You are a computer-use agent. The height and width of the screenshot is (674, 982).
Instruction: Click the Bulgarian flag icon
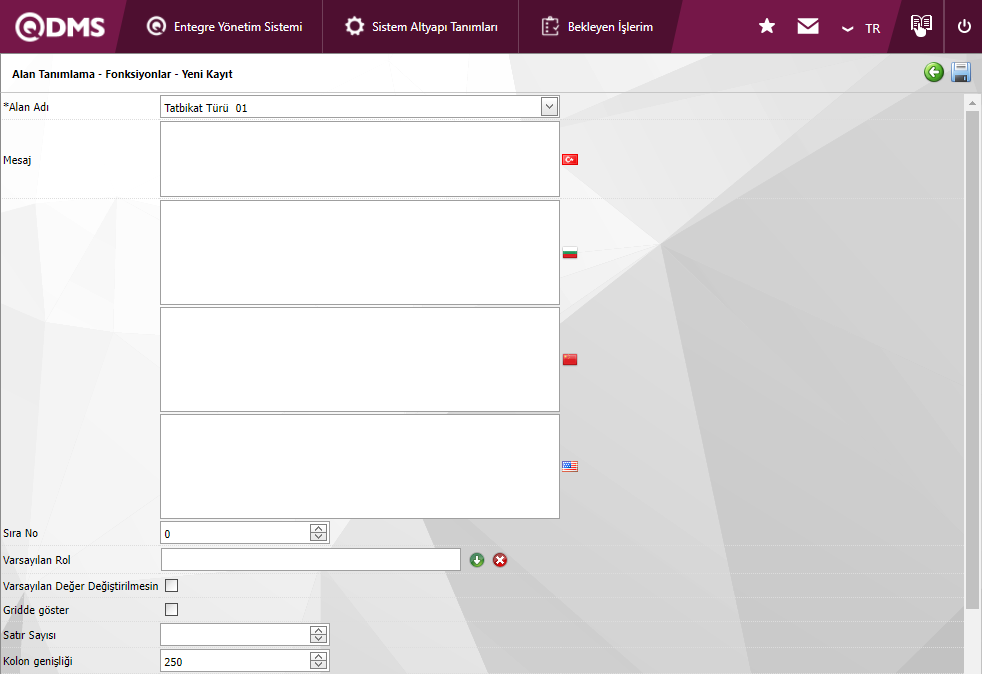click(x=570, y=253)
